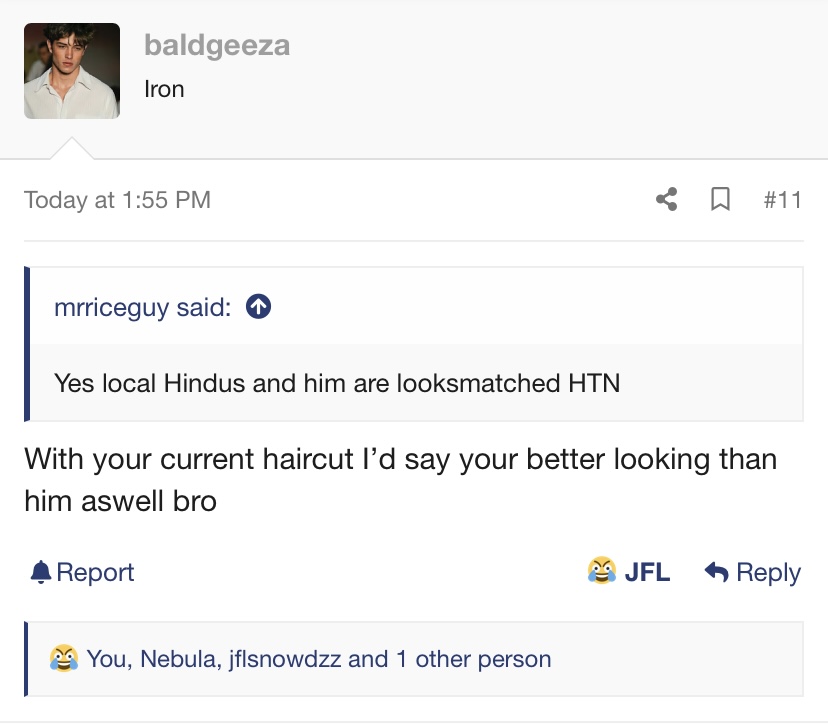This screenshot has width=828, height=725.
Task: Click the laughing emoji in reactions bar
Action: (x=64, y=658)
